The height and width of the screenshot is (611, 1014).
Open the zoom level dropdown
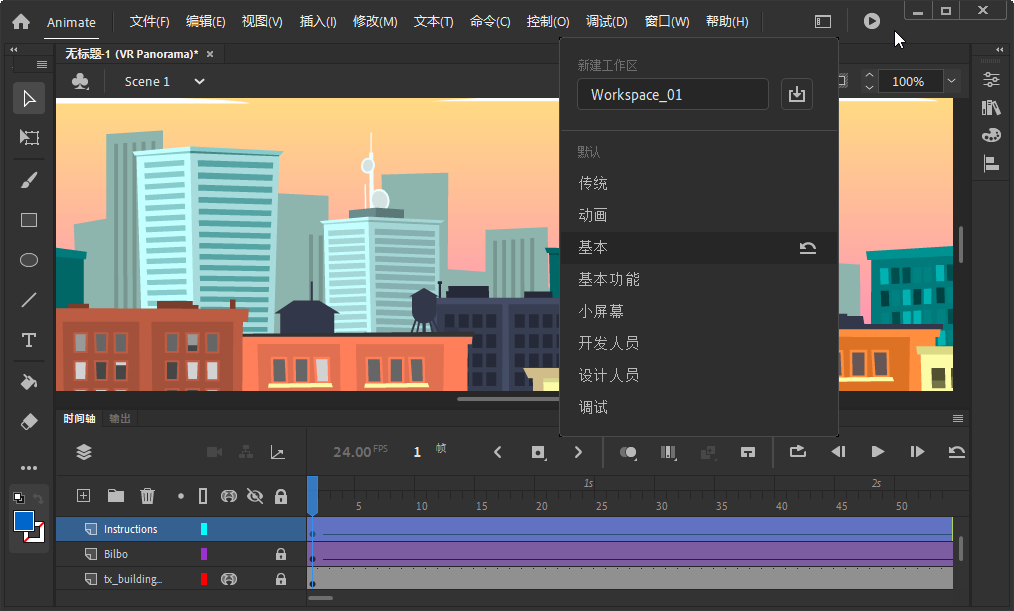coord(950,81)
